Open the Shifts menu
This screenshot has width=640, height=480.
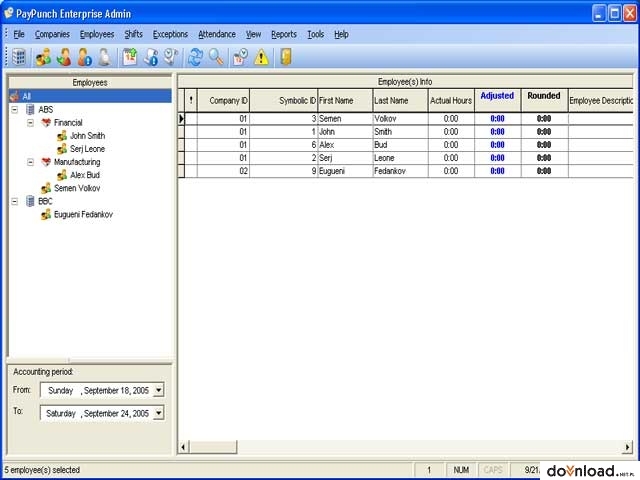click(133, 34)
